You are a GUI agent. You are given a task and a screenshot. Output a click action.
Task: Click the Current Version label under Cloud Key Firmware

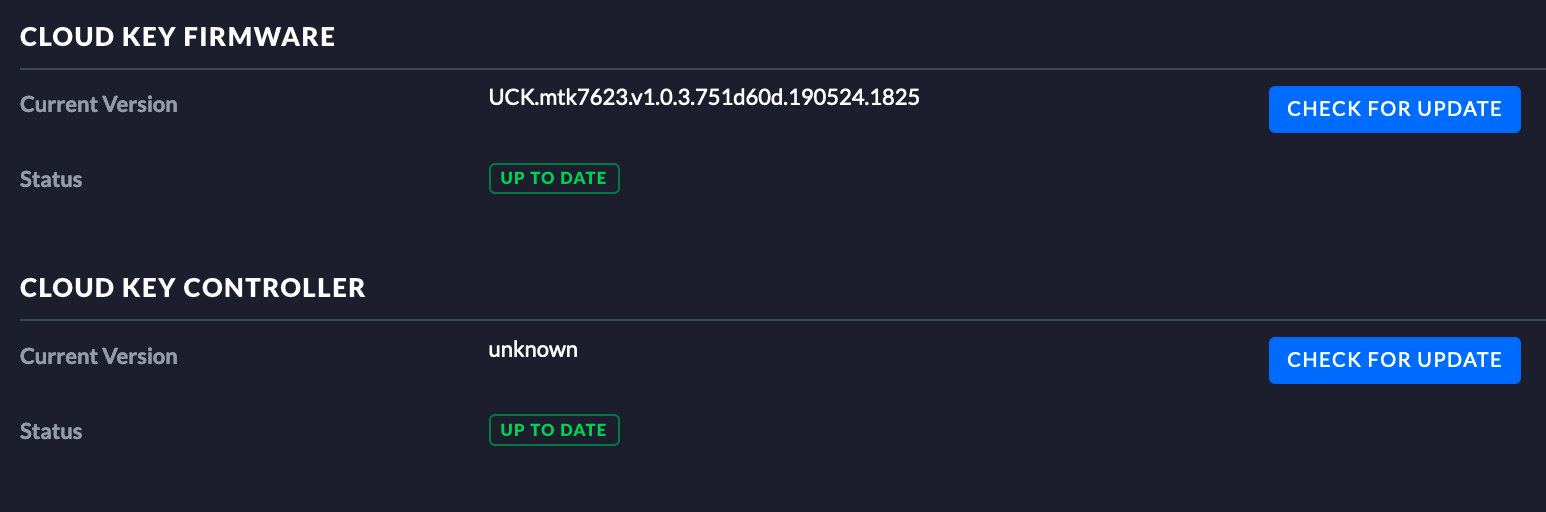(99, 105)
